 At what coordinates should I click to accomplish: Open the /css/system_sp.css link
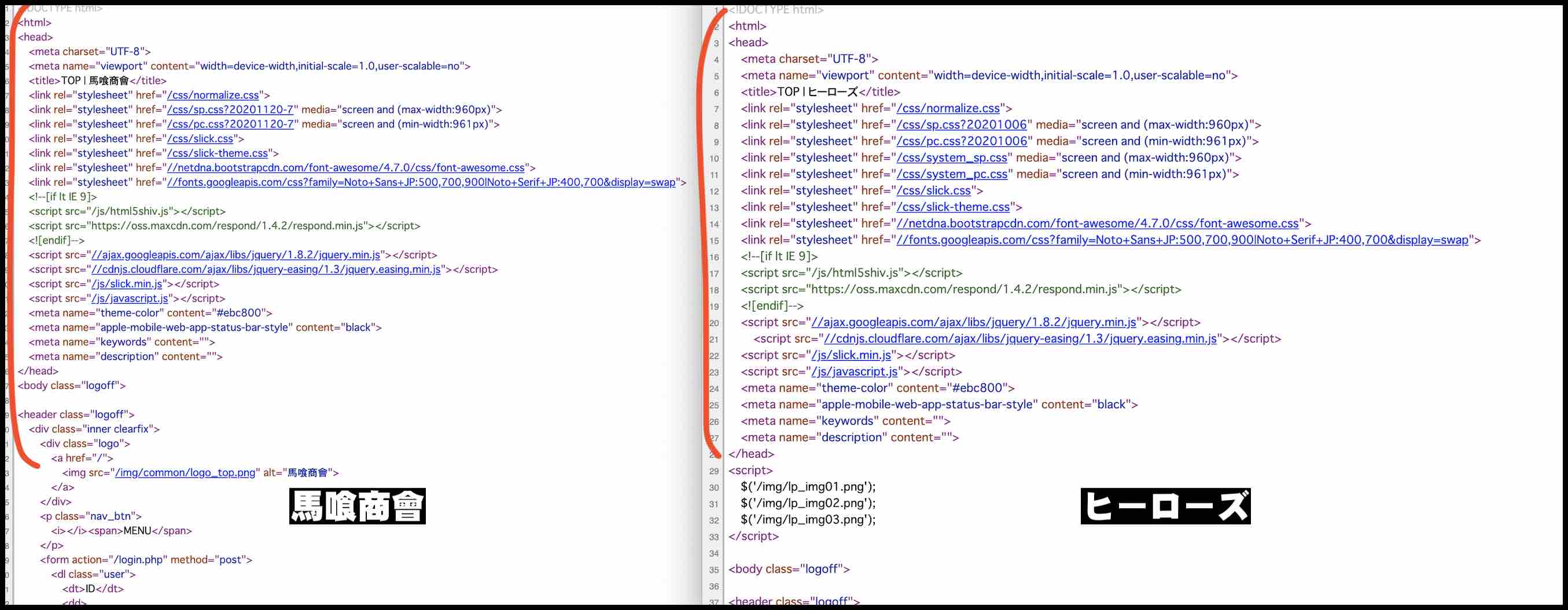951,157
